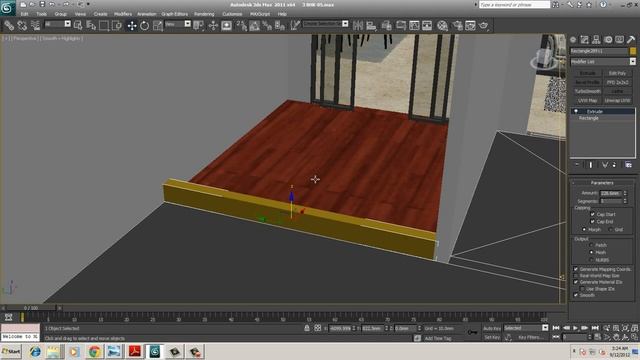Click the Amount spinner arrows
Screen dimensions: 640x360
point(625,193)
